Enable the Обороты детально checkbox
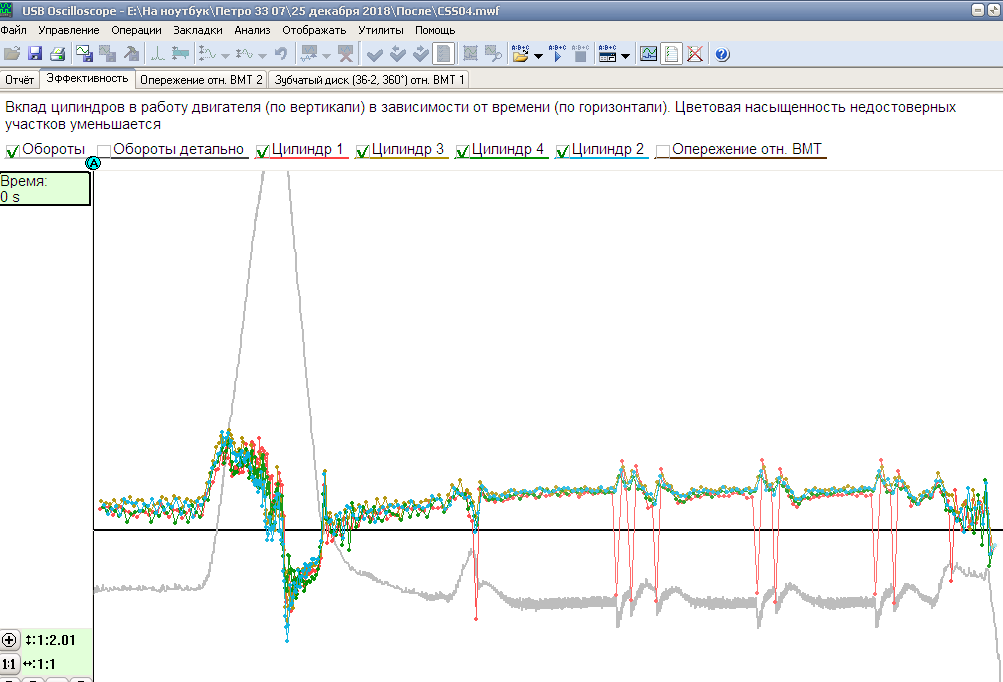Viewport: 1003px width, 682px height. tap(104, 151)
